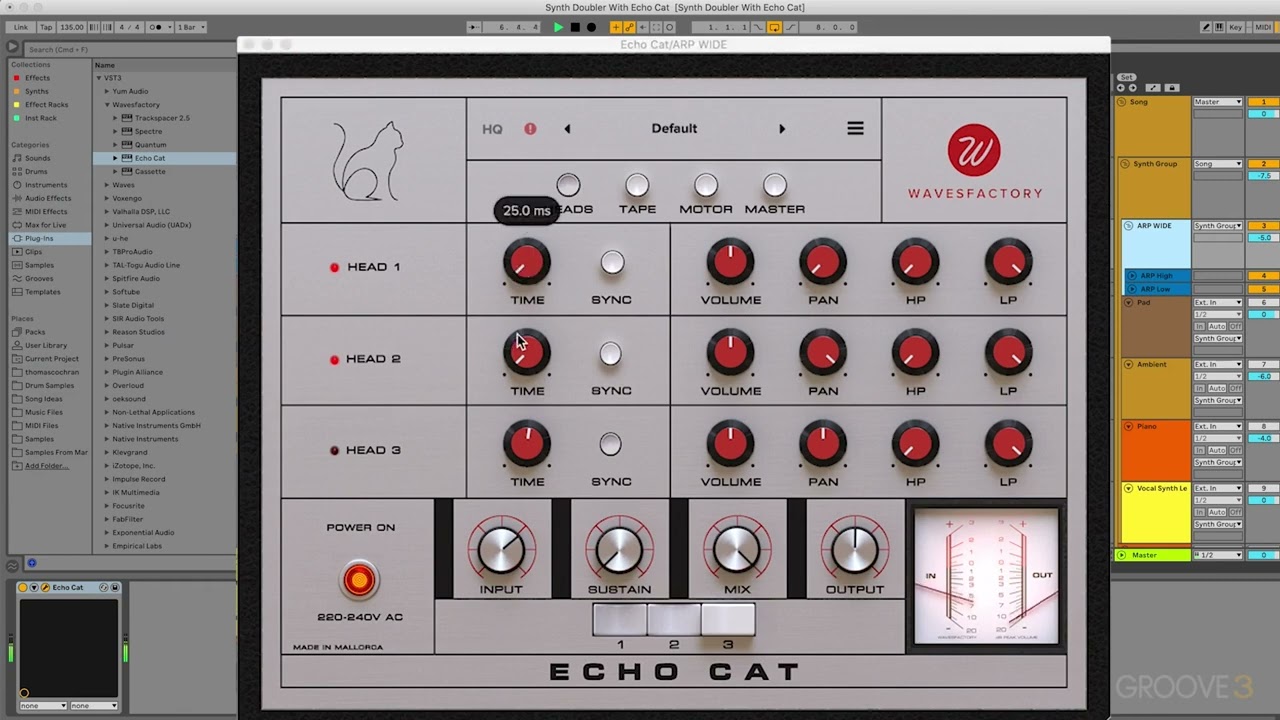Fold the Piano track

point(1128,426)
